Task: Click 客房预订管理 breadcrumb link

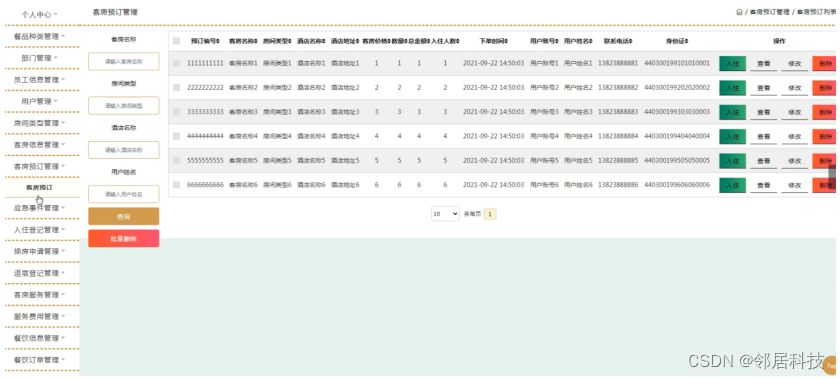Action: tap(770, 12)
